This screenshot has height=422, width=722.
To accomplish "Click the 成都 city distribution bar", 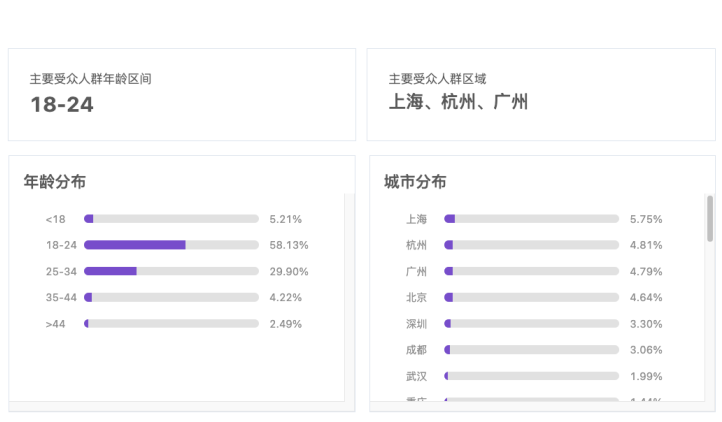I will coord(531,349).
